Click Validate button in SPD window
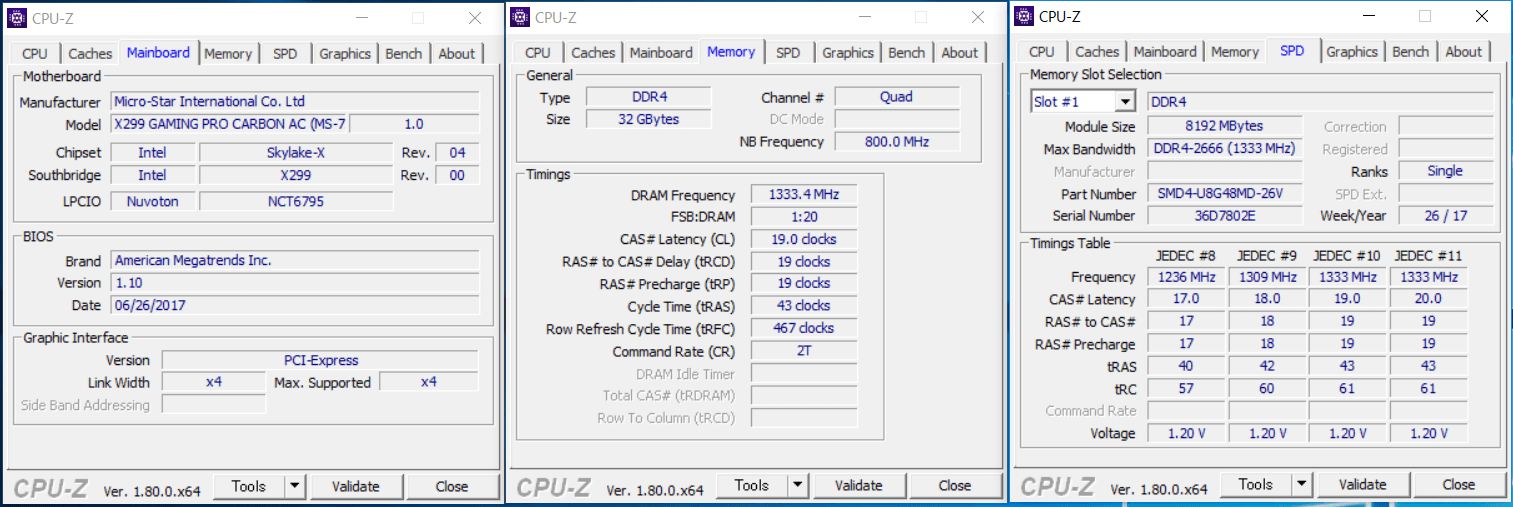The width and height of the screenshot is (1513, 507). [x=1363, y=484]
